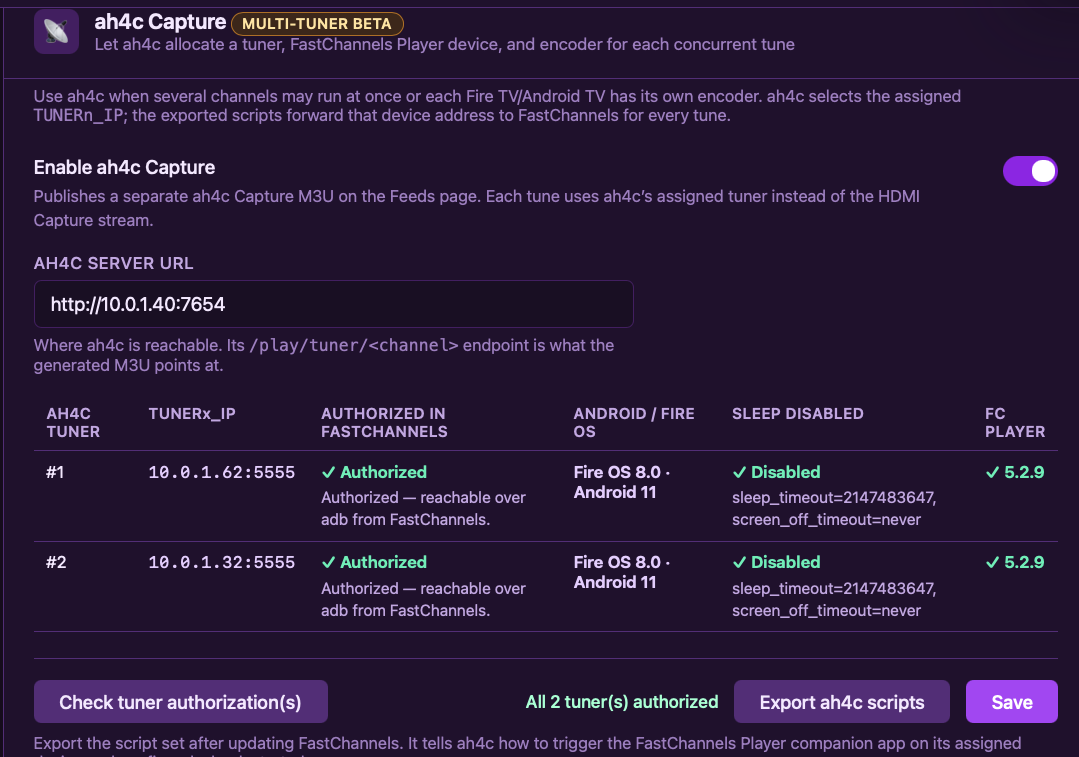The image size is (1079, 757).
Task: Select the 10.0.1.62:5555 tuner address
Action: click(222, 472)
